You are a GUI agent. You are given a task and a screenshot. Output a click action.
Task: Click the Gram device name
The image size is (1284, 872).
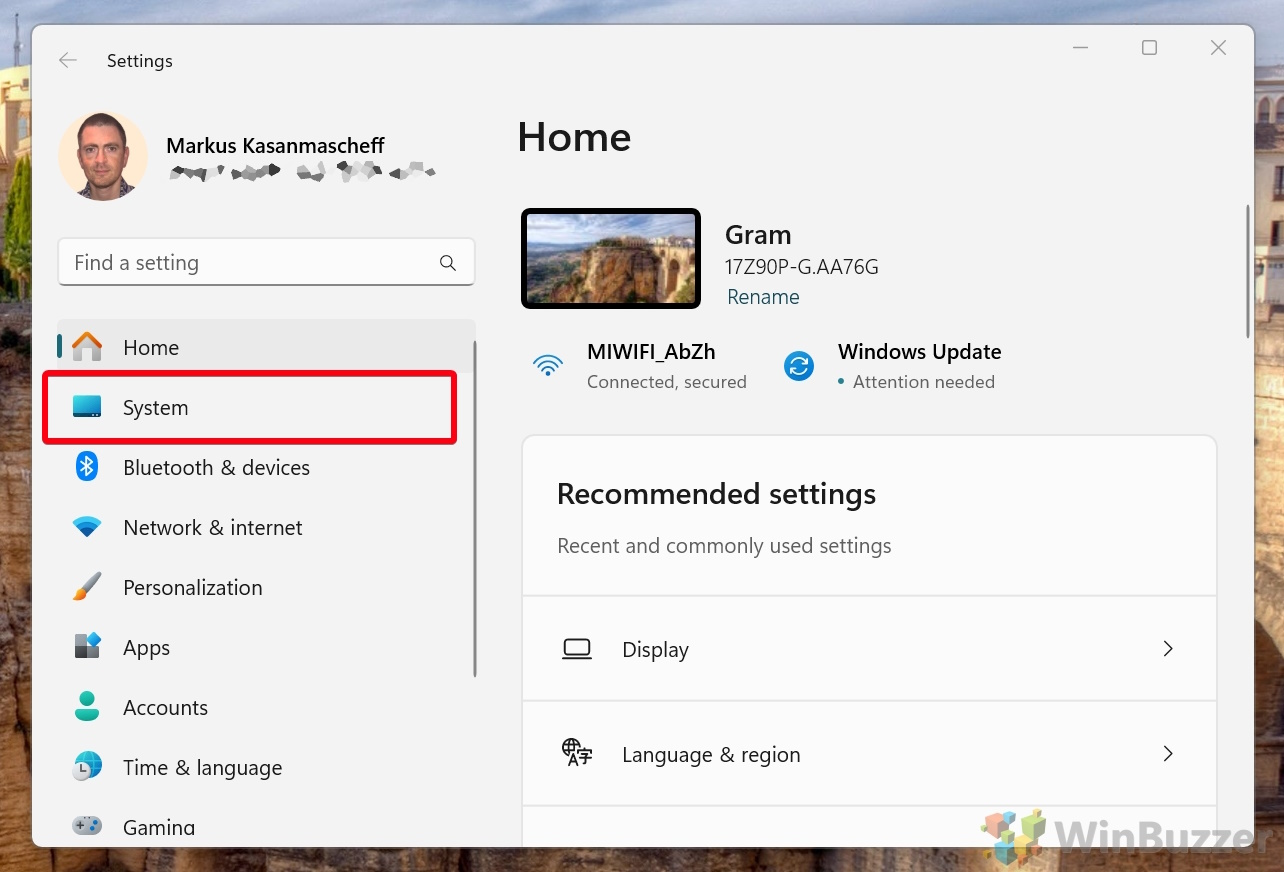coord(758,235)
